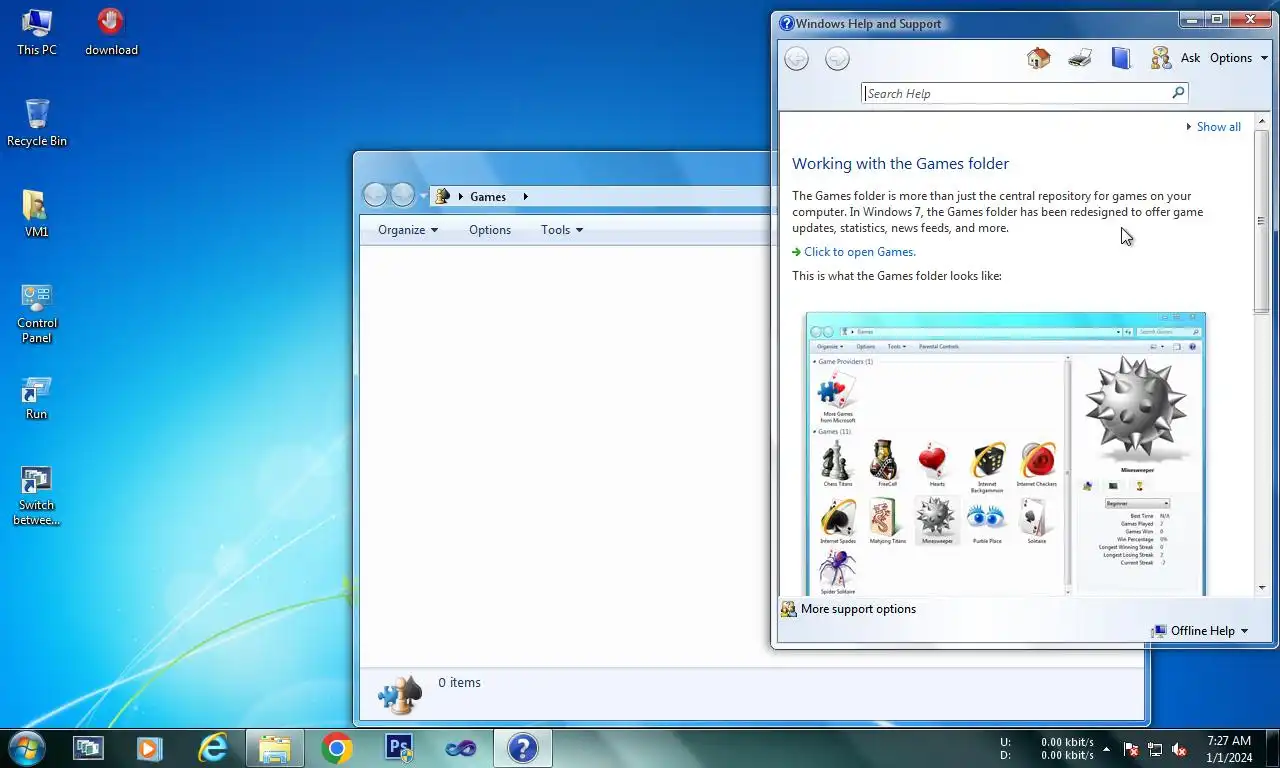This screenshot has height=768, width=1280.
Task: Open Photoshop from the taskbar
Action: [399, 748]
